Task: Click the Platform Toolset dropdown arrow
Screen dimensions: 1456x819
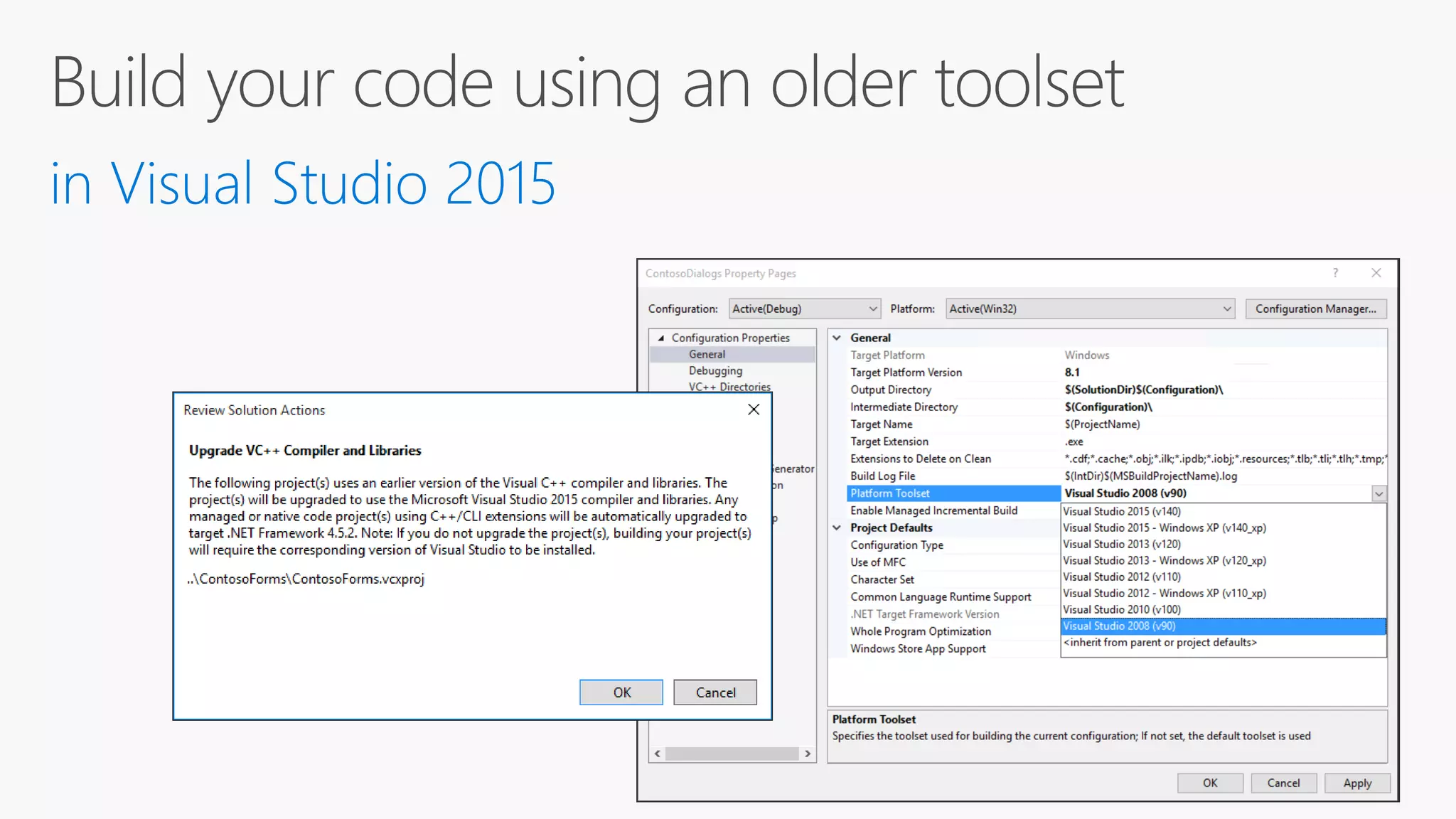Action: (1379, 493)
